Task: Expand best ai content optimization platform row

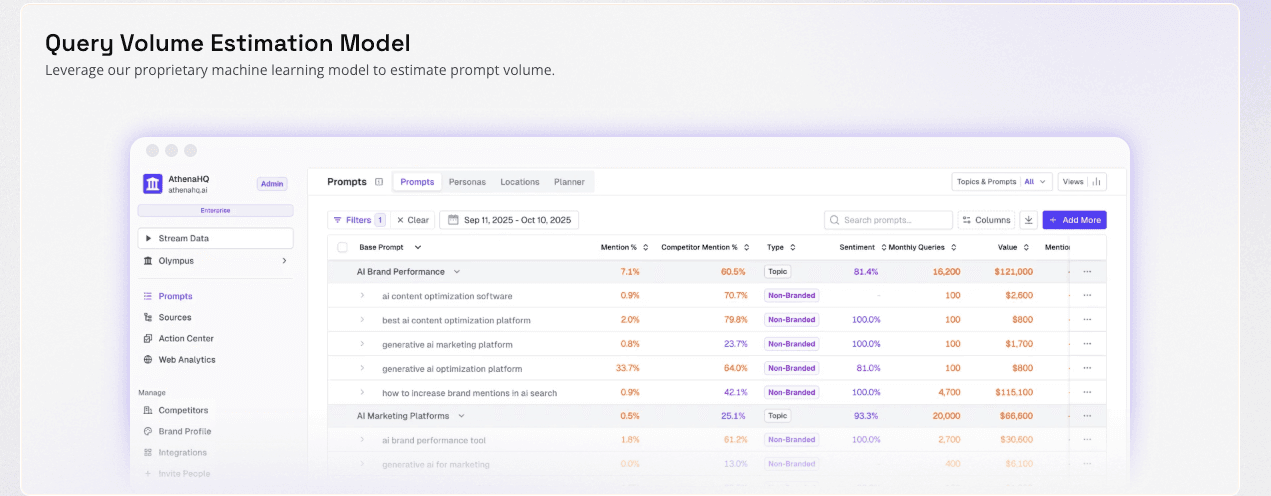Action: pos(363,320)
